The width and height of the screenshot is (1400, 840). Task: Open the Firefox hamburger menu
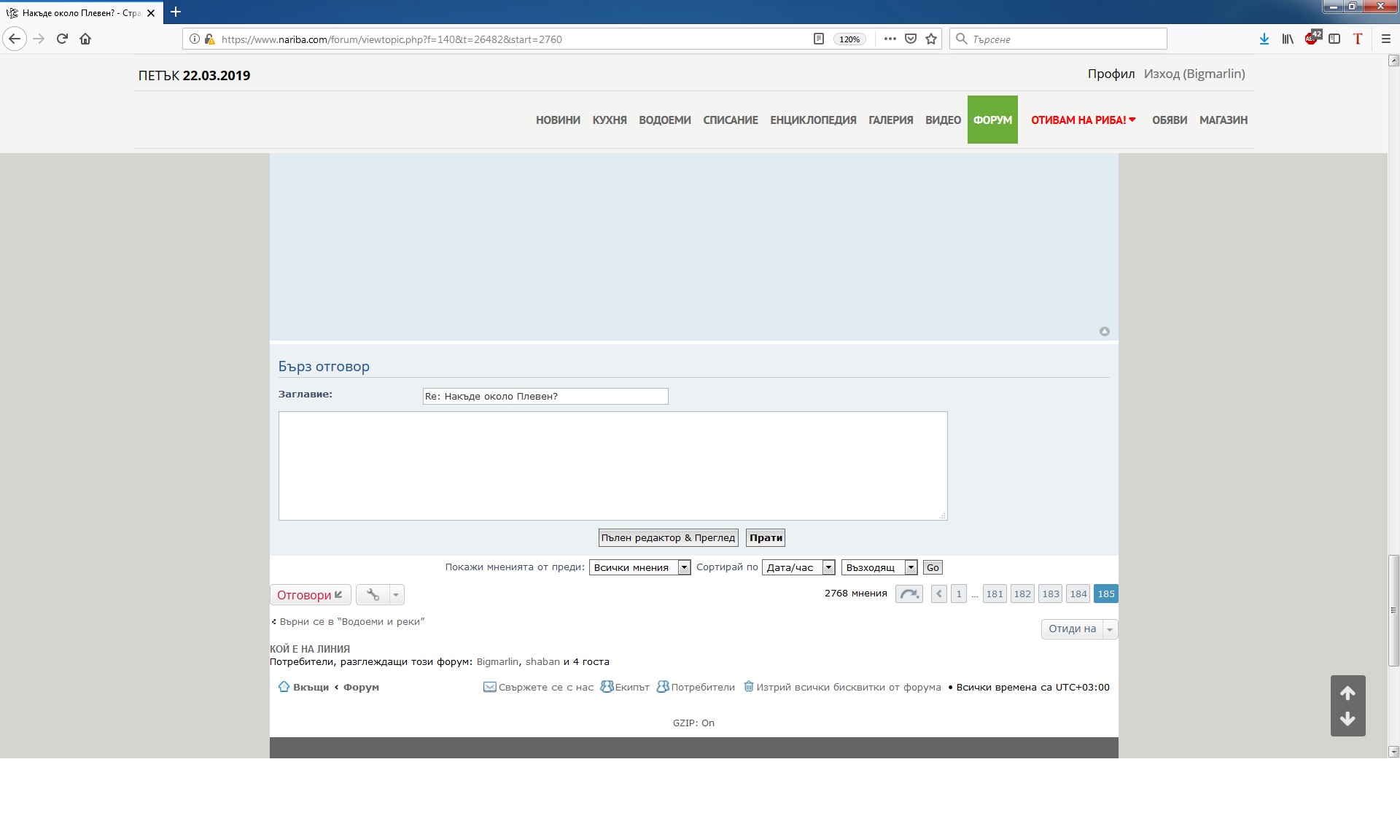(x=1386, y=39)
